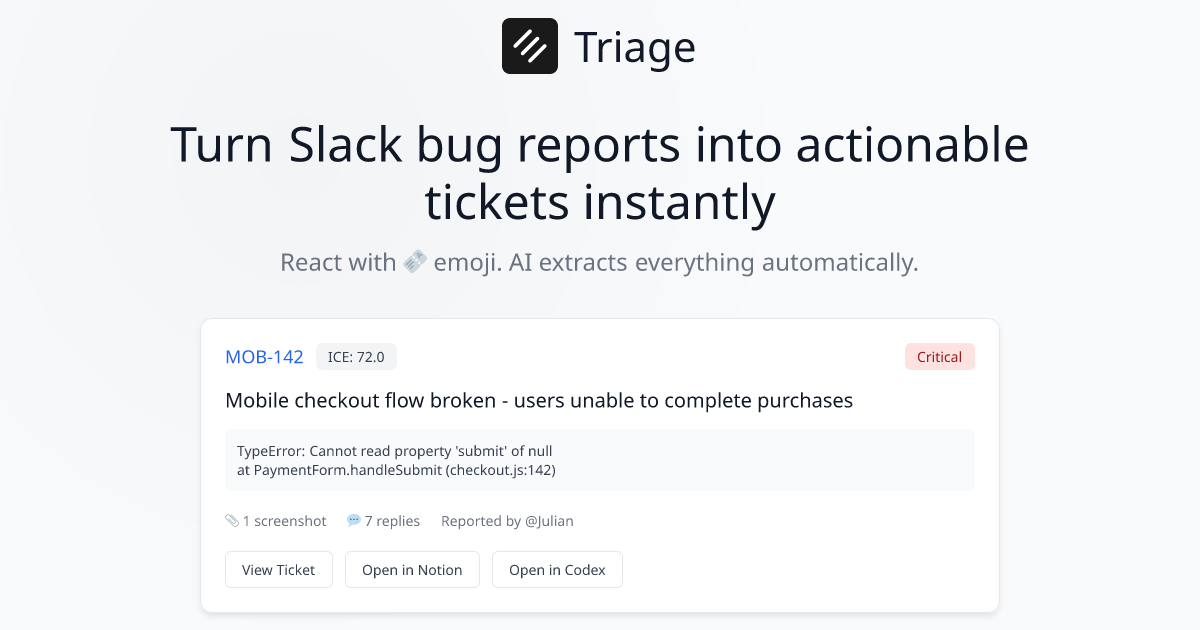Select the TypeError stack trace block

coord(600,460)
